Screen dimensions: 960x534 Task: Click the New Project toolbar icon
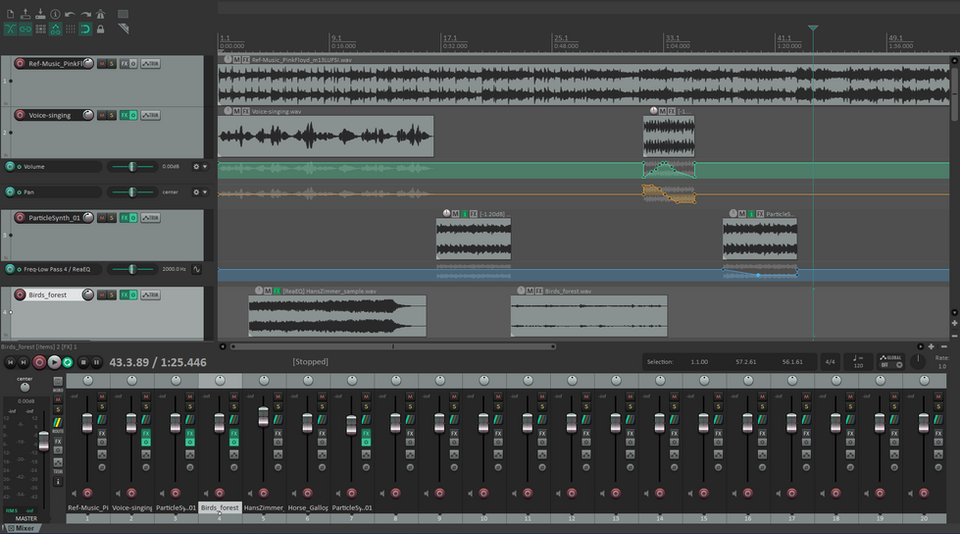coord(10,14)
